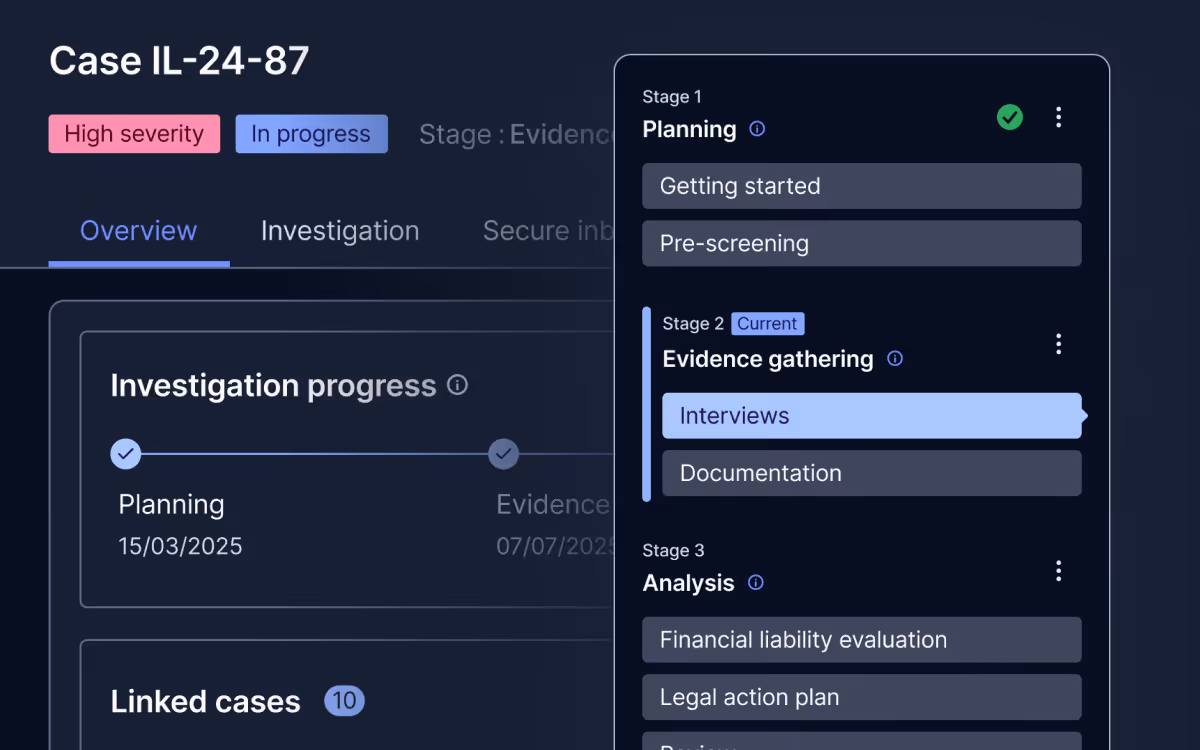Click the green completed checkmark on Stage 1
Image resolution: width=1200 pixels, height=750 pixels.
click(x=1009, y=117)
